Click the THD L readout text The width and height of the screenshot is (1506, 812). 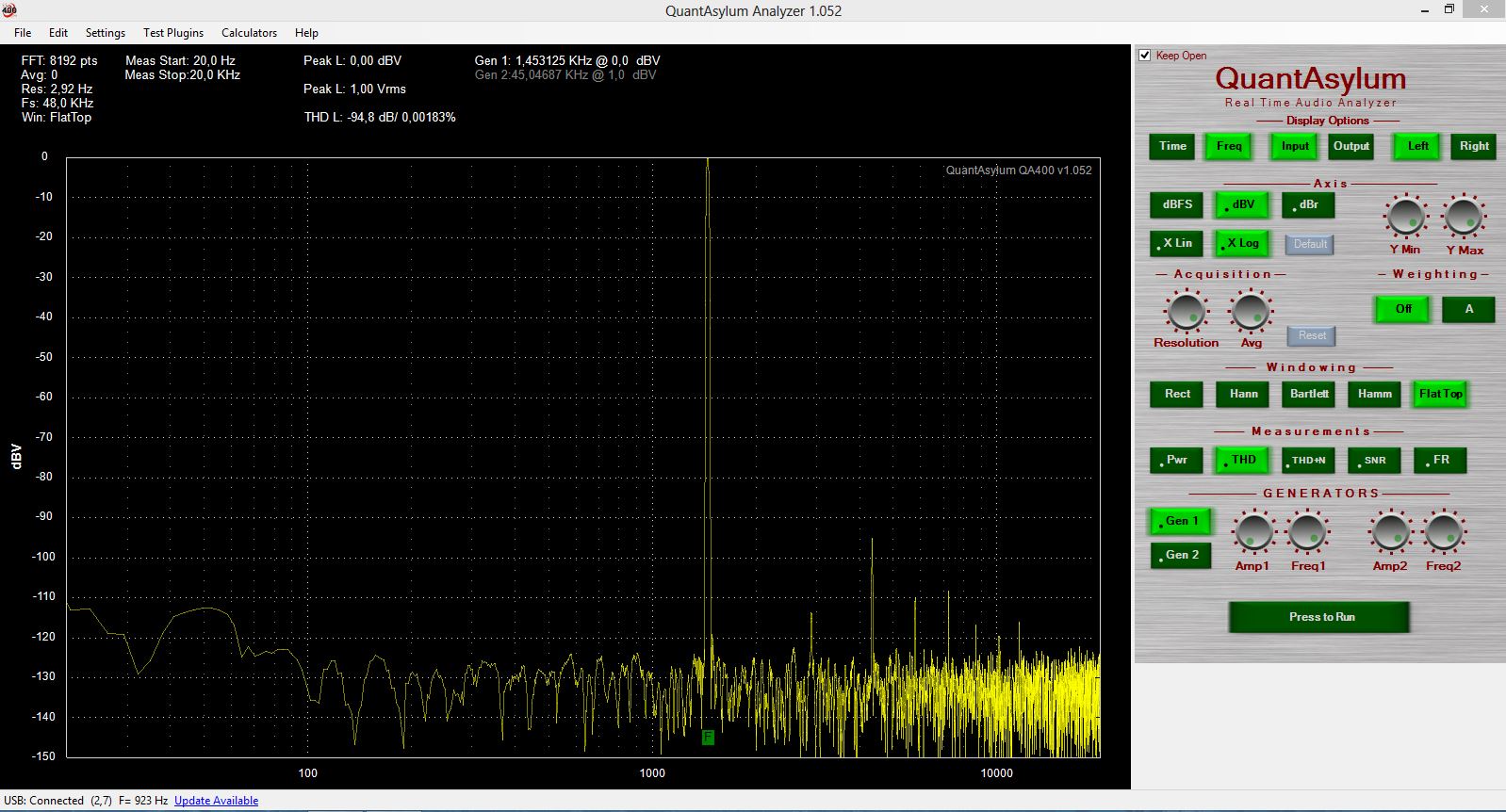tap(380, 117)
